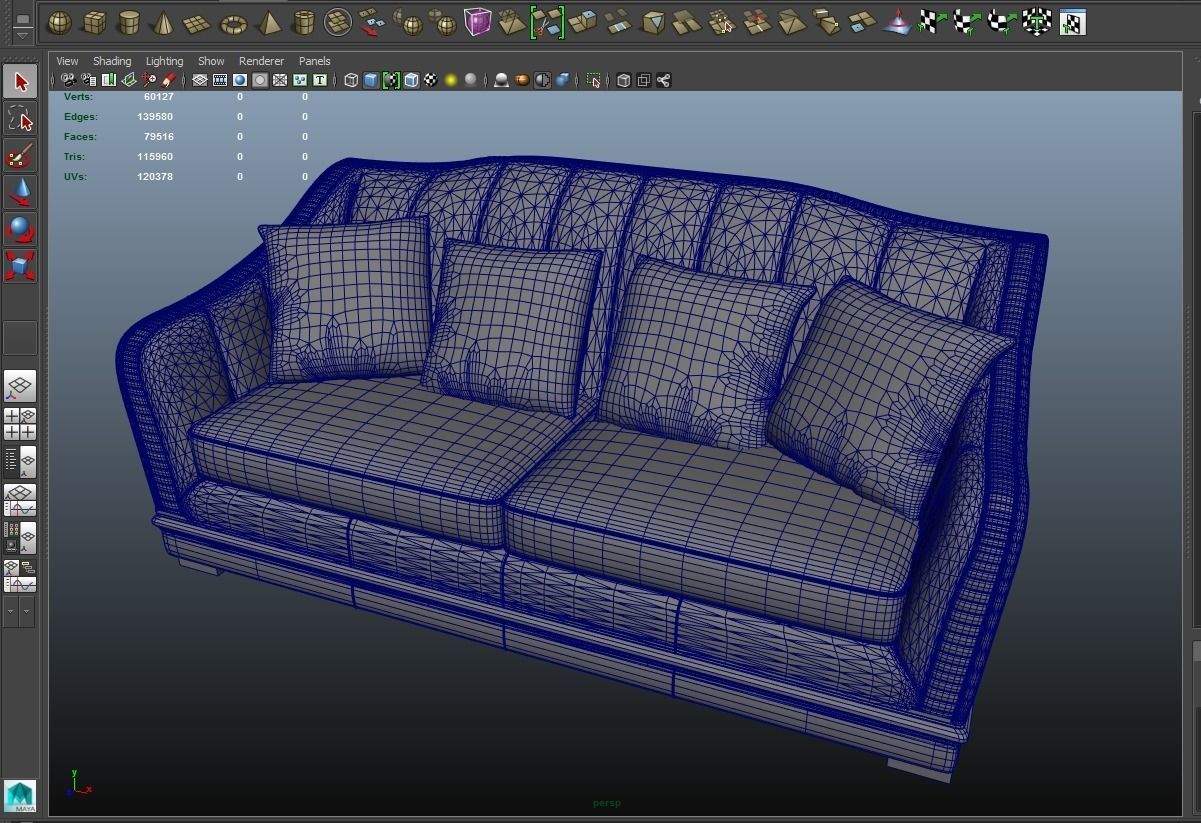Open the View panel menu
1201x823 pixels.
pos(67,61)
